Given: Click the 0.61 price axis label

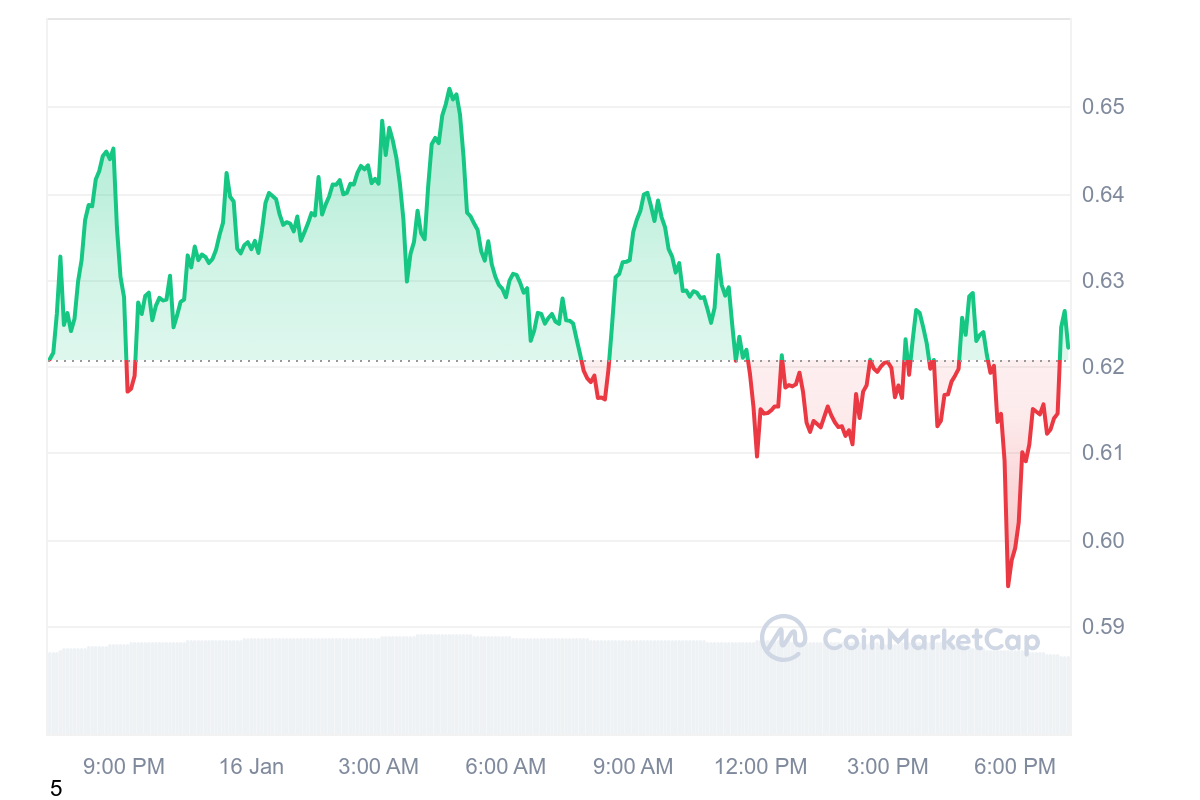Looking at the screenshot, I should 1104,454.
